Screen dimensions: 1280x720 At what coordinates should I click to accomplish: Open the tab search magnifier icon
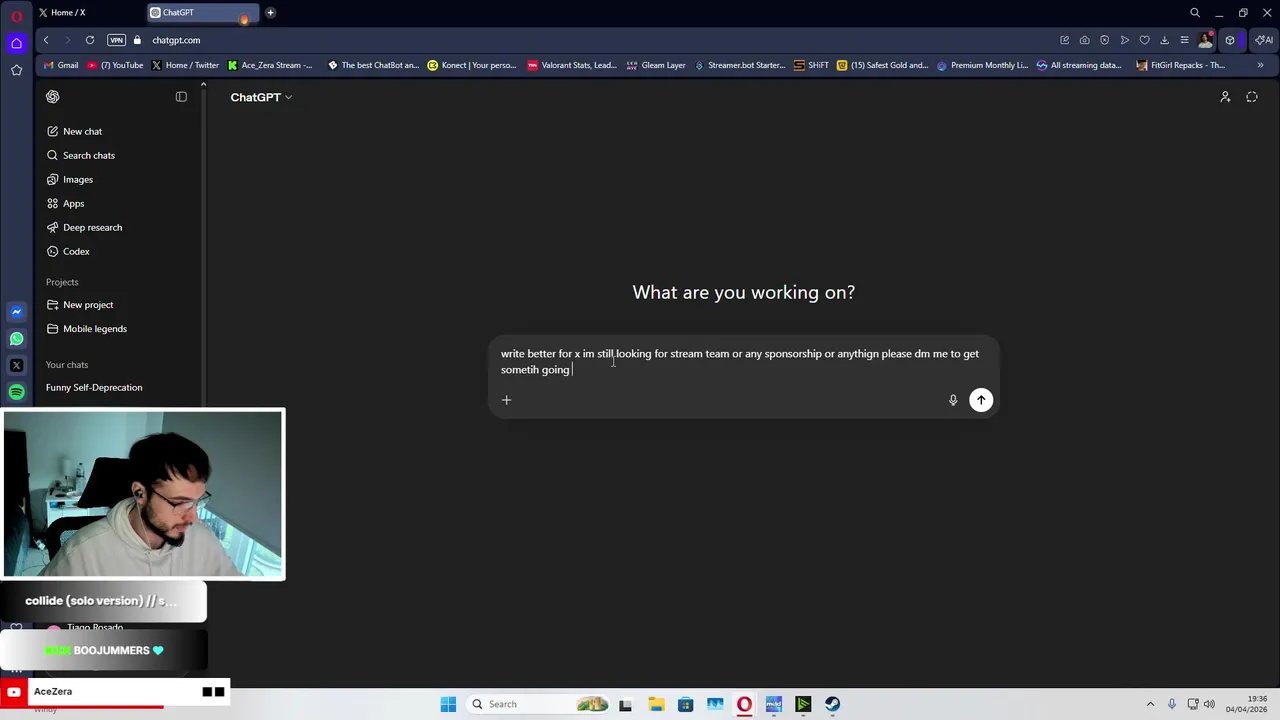point(1195,13)
